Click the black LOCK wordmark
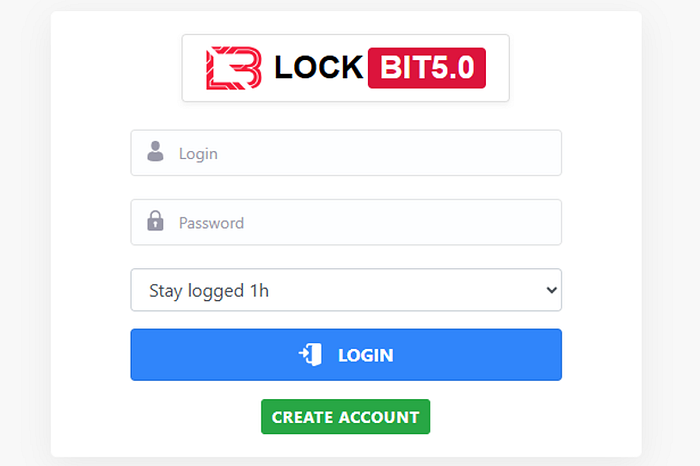Image resolution: width=700 pixels, height=466 pixels. (x=318, y=67)
